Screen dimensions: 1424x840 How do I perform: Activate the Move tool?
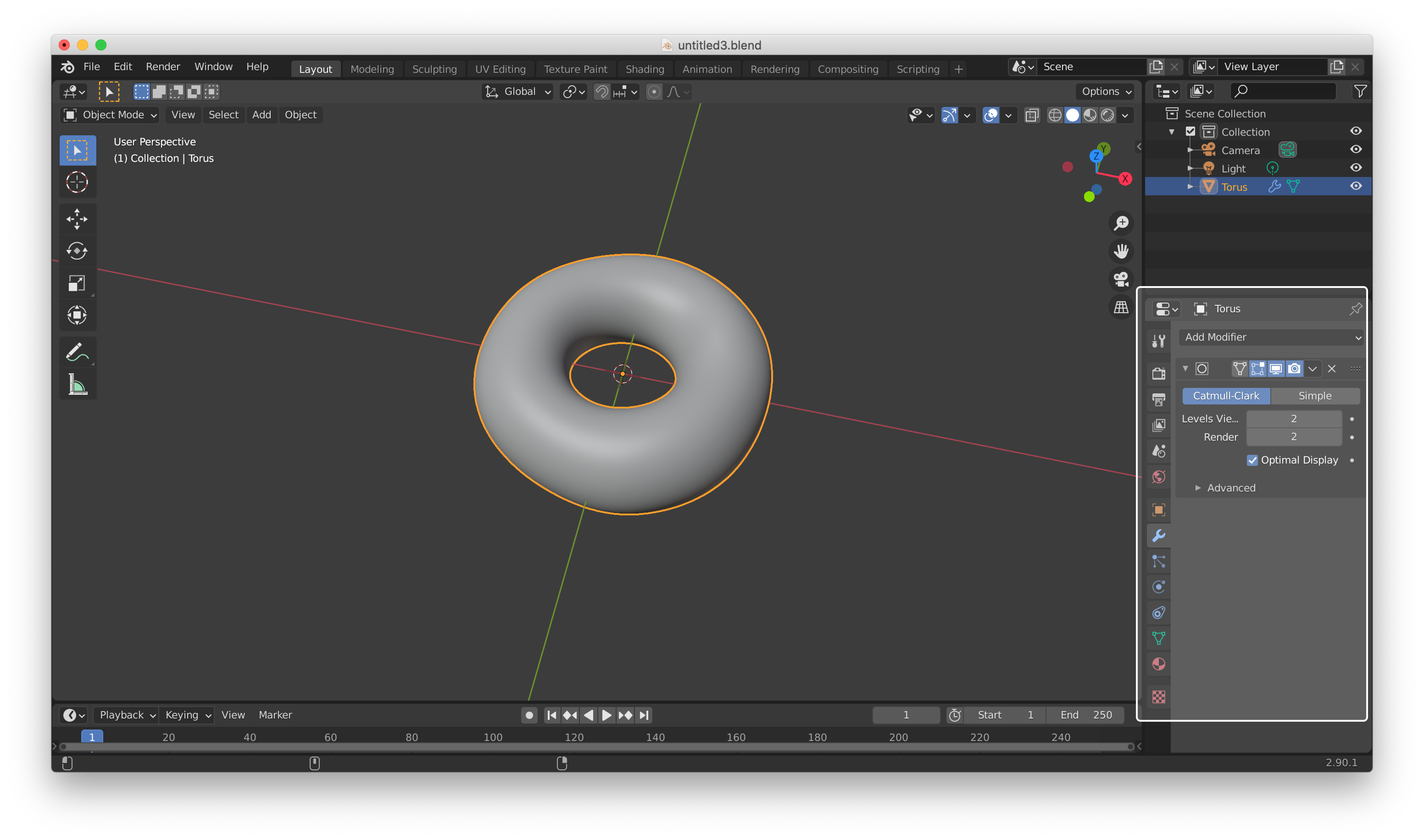coord(77,219)
